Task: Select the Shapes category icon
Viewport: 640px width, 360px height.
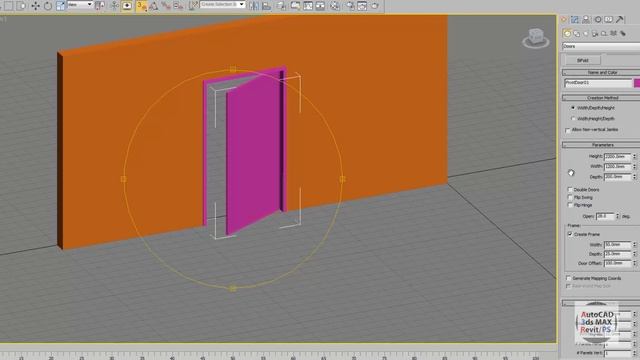Action: [x=577, y=33]
